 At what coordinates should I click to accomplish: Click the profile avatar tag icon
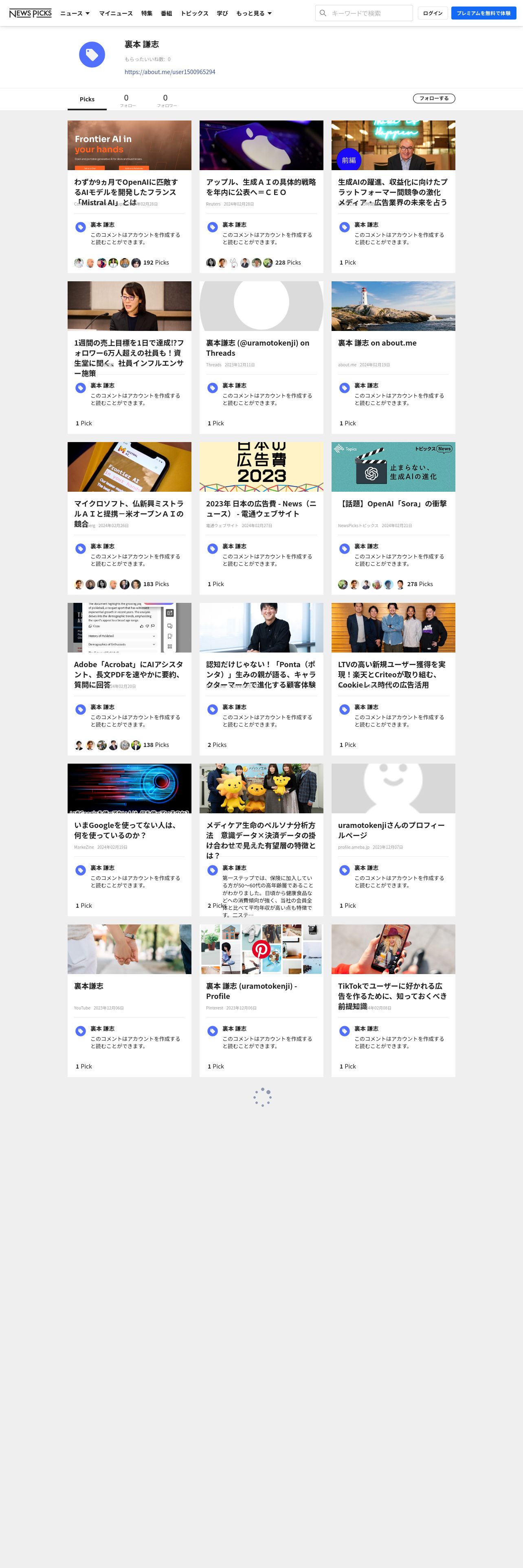pos(92,55)
